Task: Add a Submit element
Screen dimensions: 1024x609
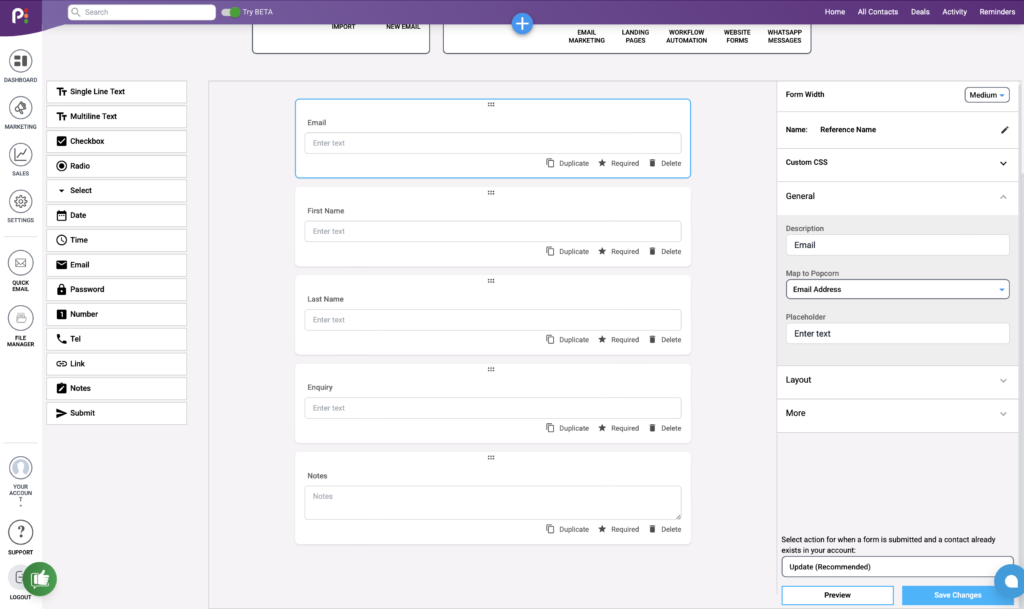Action: pos(116,413)
